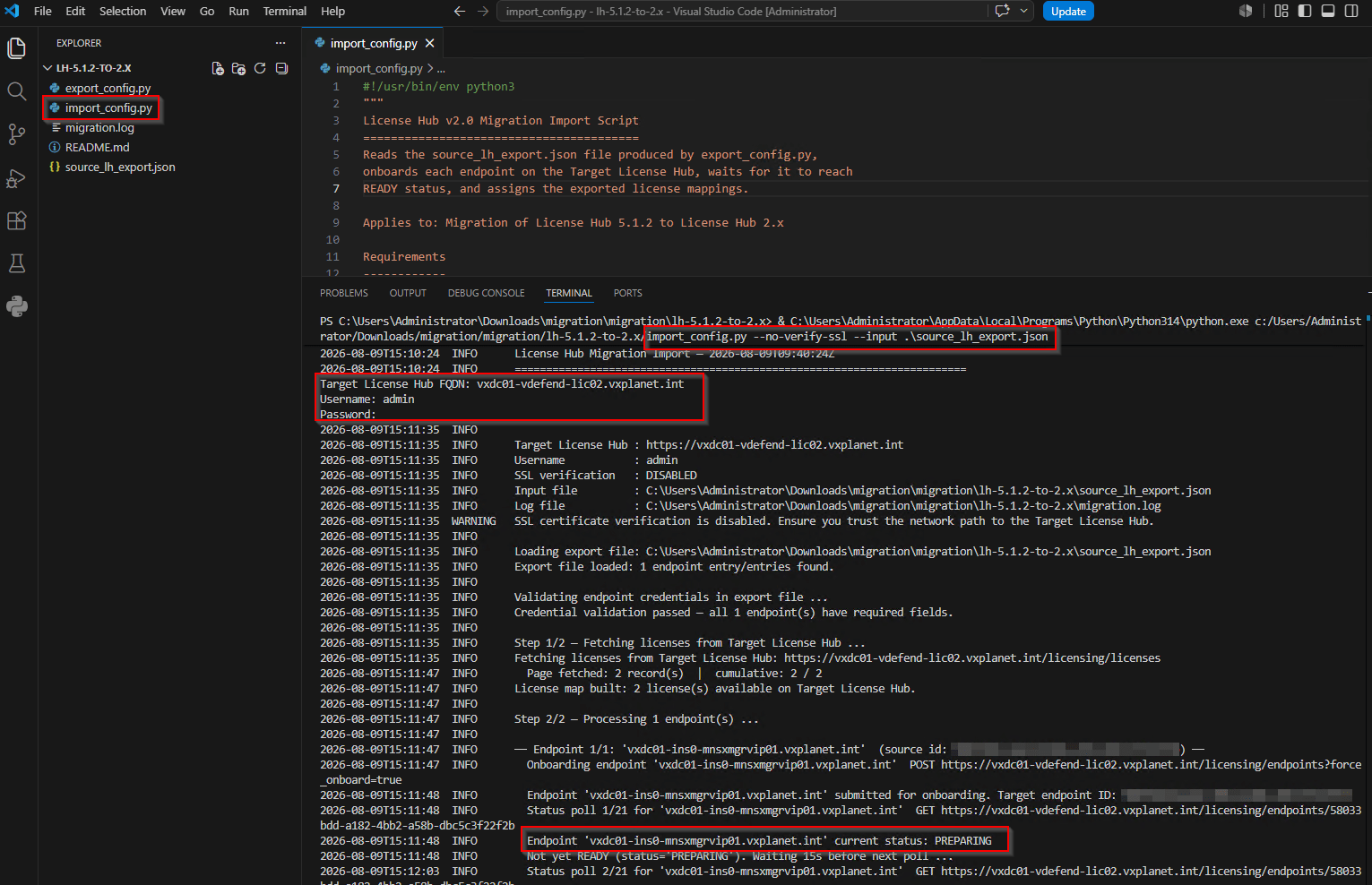Click line number 7 in editor gutter
This screenshot has height=885, width=1372.
pos(336,188)
